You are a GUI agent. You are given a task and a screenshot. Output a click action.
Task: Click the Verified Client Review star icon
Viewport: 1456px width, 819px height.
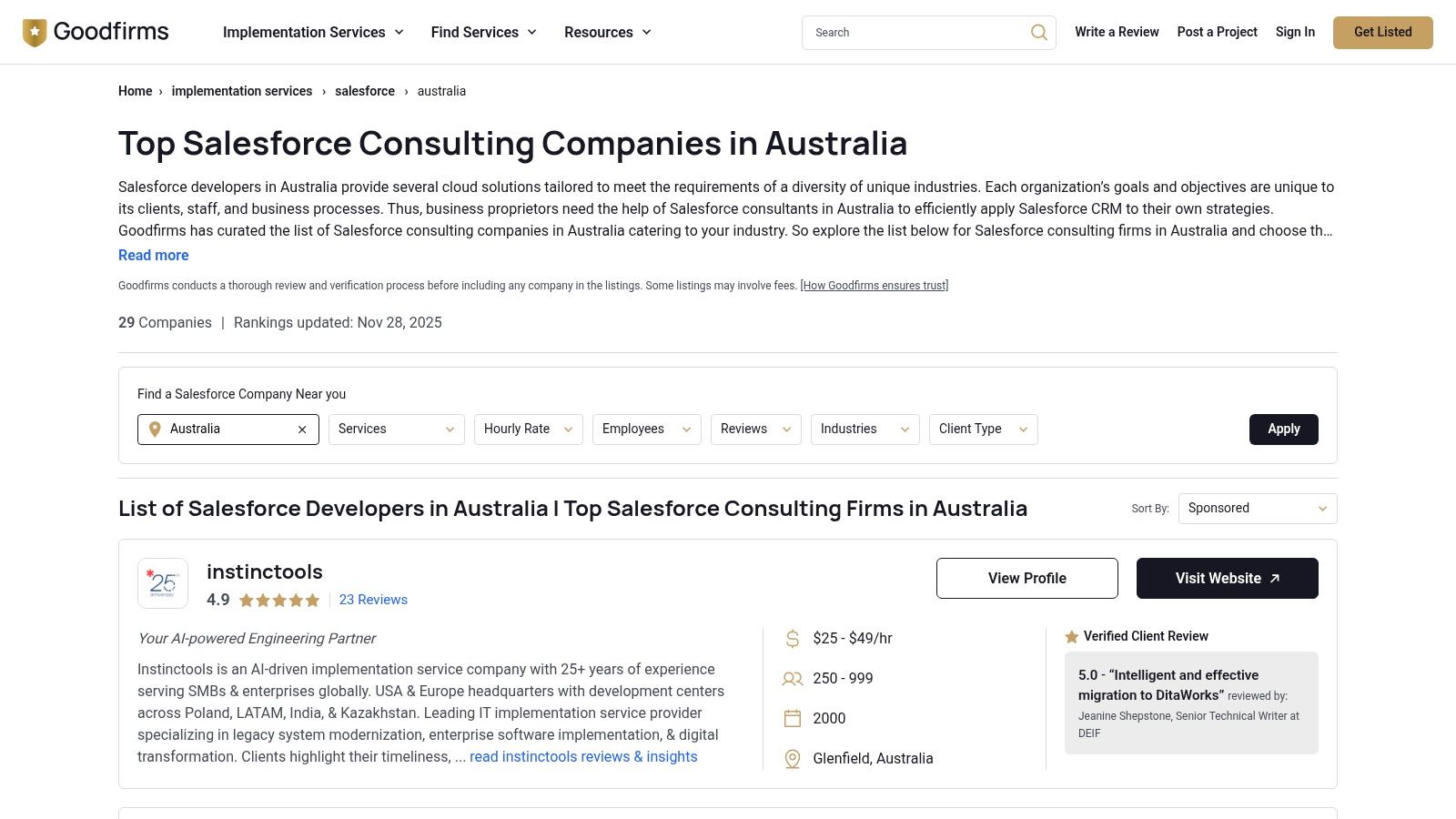click(x=1071, y=636)
